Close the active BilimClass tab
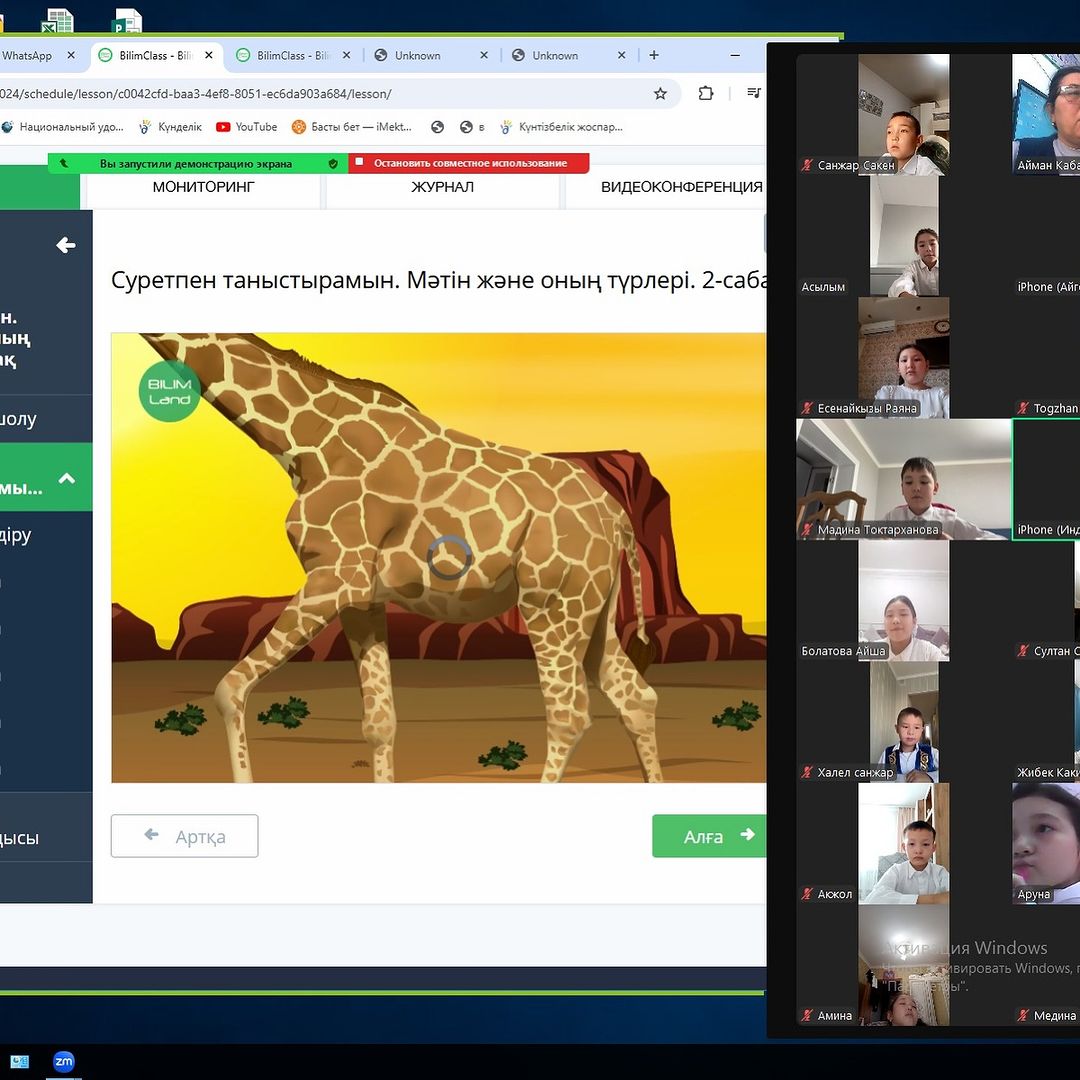 coord(209,56)
